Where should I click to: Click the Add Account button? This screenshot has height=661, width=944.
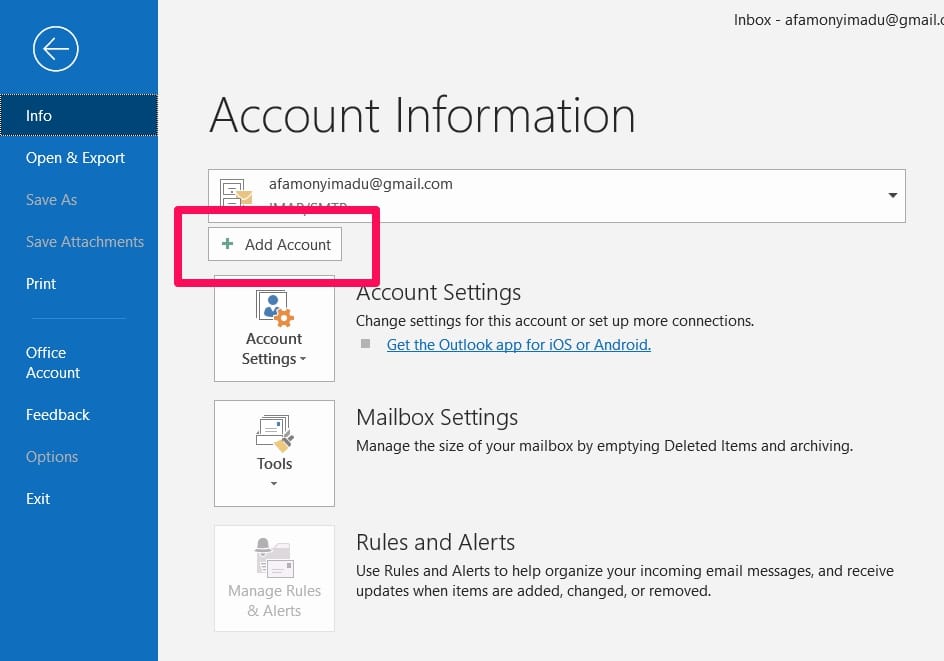pyautogui.click(x=275, y=244)
